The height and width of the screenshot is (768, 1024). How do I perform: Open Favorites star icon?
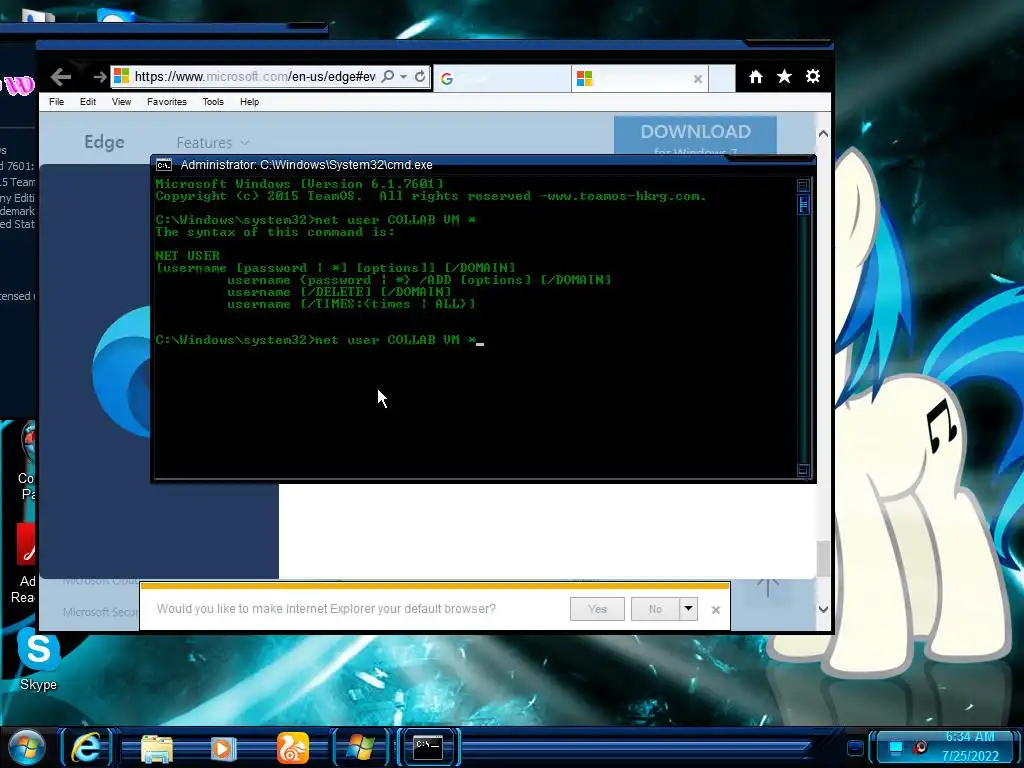(x=784, y=76)
